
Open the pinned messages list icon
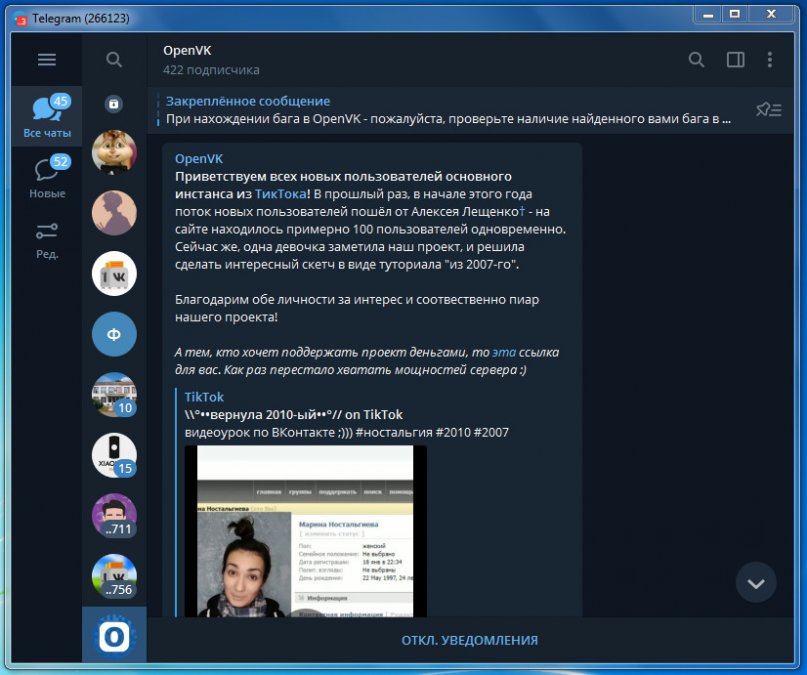click(x=769, y=110)
